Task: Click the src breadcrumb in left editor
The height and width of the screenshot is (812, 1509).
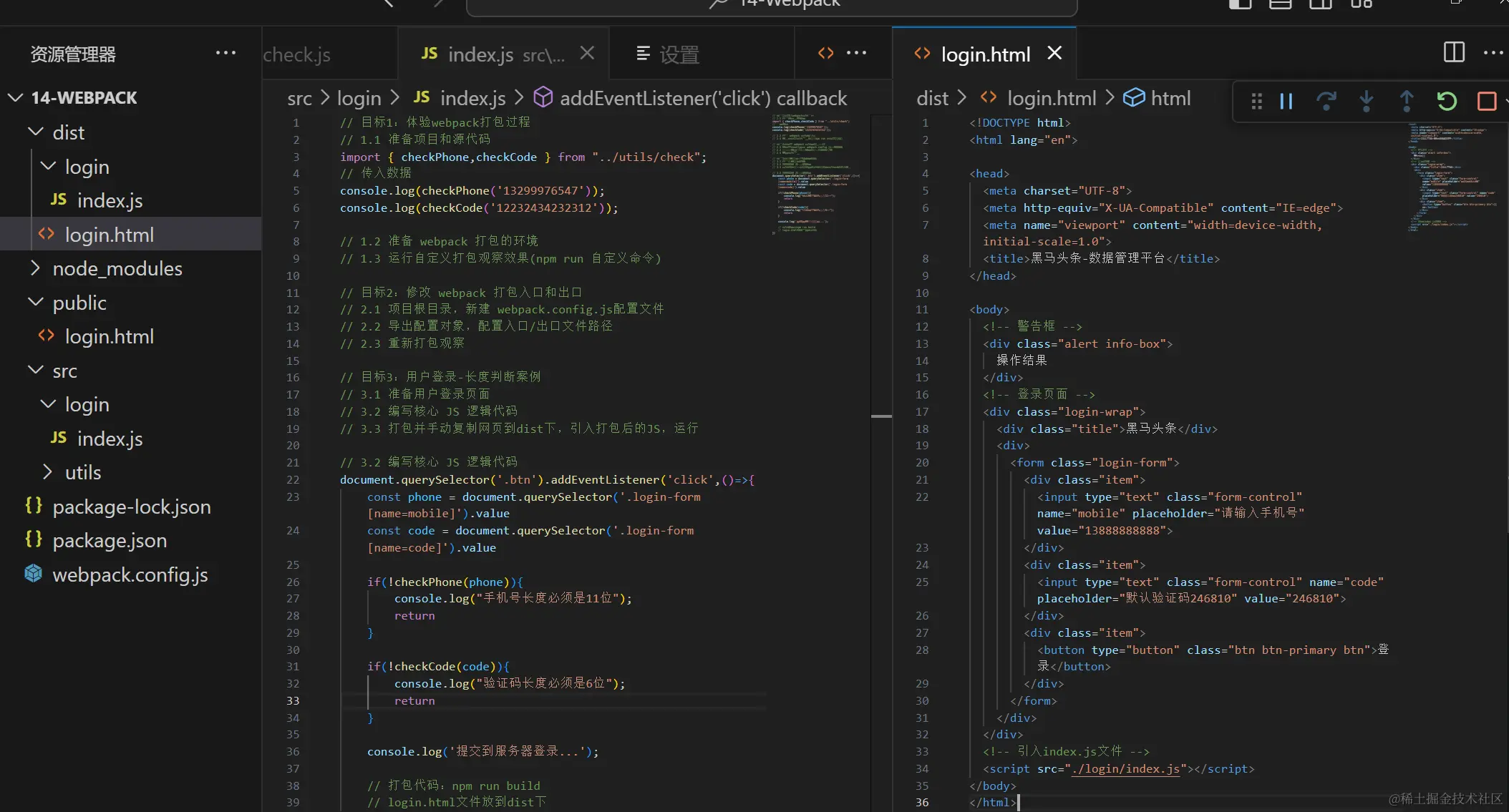Action: [299, 98]
